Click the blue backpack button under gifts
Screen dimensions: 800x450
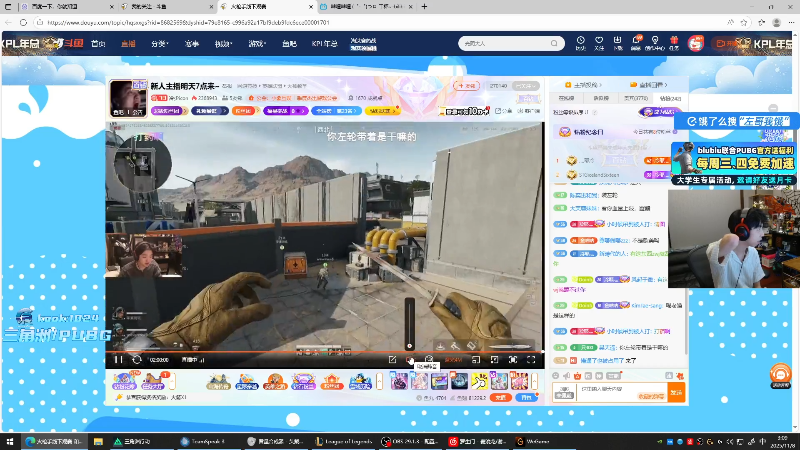click(526, 397)
